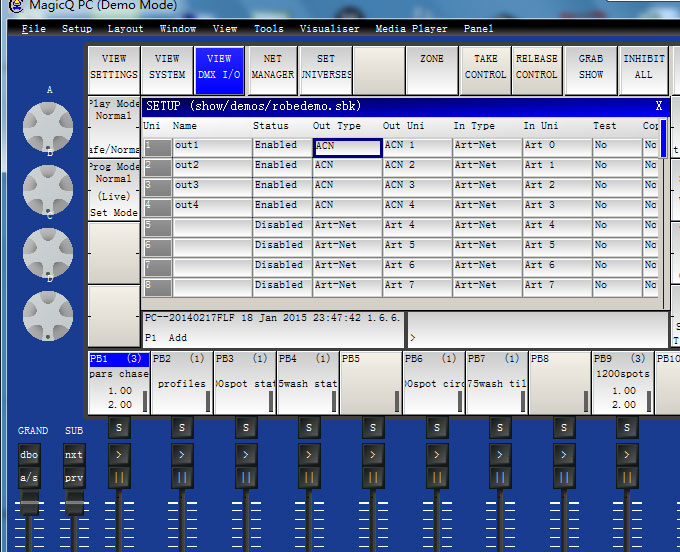The height and width of the screenshot is (552, 680).
Task: Click encoder wheel D
Action: 48,316
